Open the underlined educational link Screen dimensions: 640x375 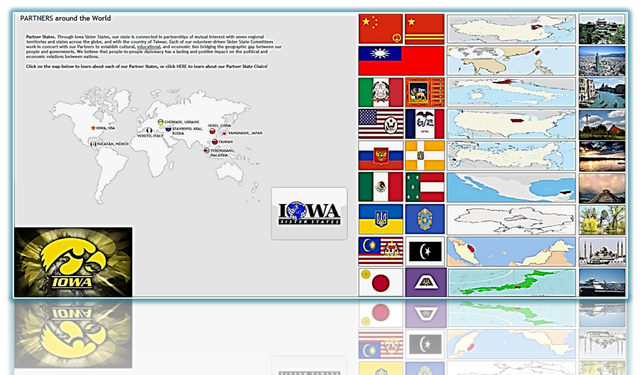tap(149, 47)
